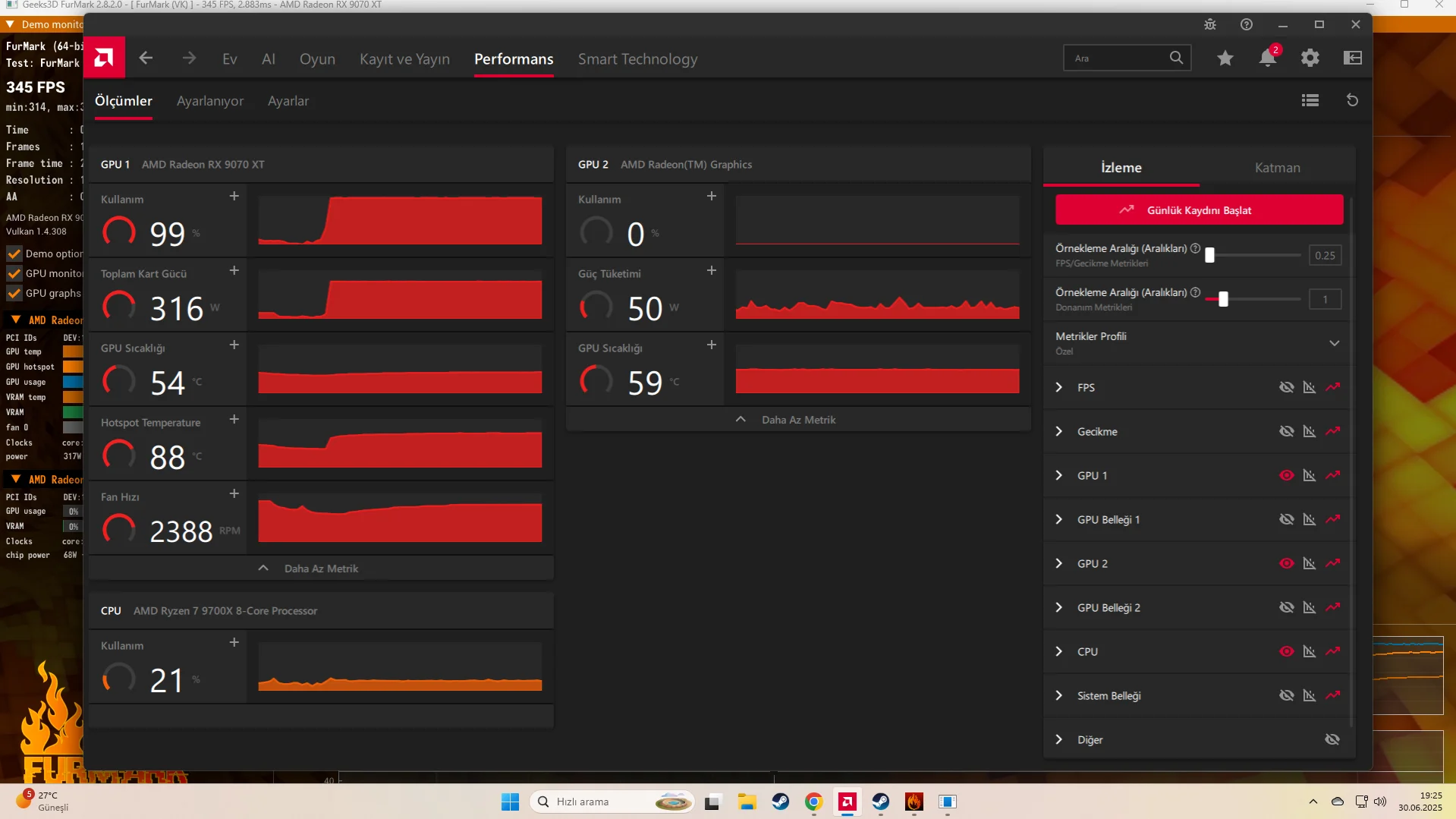Add GPU 1 GPU Sıcaklığı metric plus

point(234,345)
